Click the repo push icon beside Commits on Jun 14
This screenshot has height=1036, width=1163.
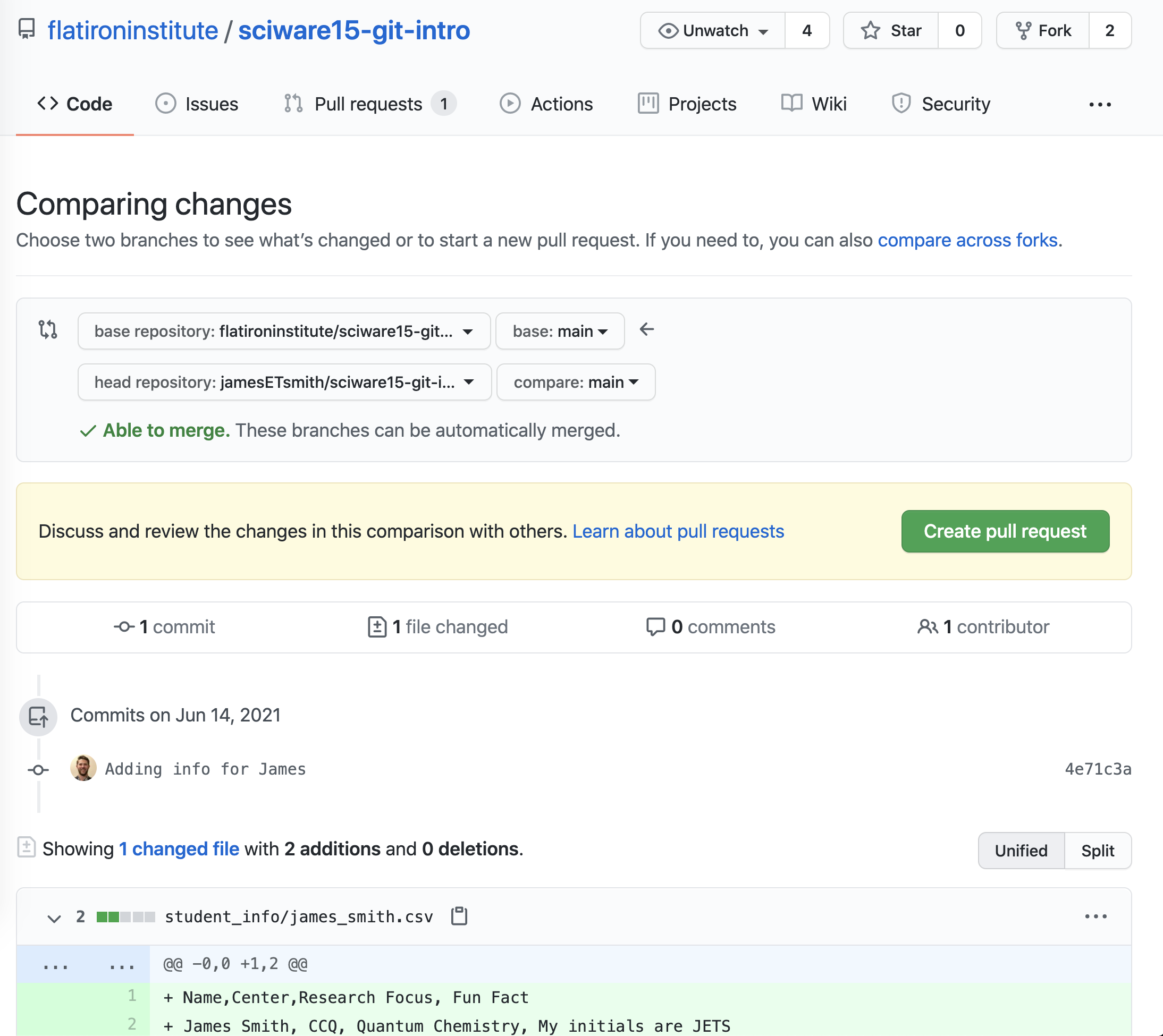click(38, 717)
